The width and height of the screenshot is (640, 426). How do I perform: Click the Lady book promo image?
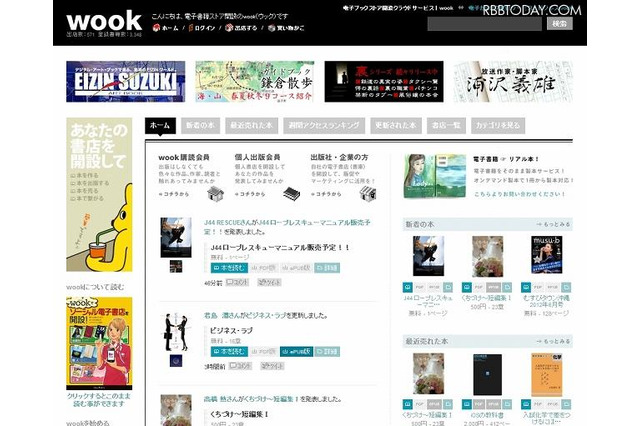point(435,176)
